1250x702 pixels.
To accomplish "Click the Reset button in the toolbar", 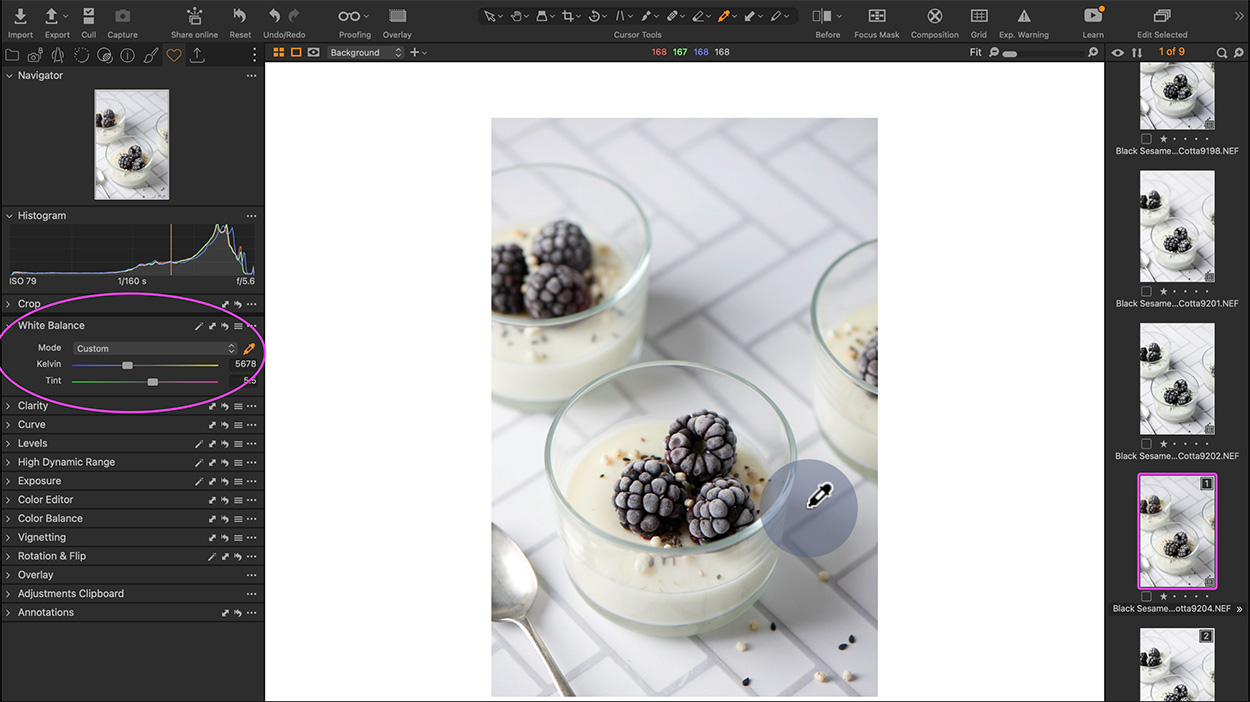I will click(239, 16).
